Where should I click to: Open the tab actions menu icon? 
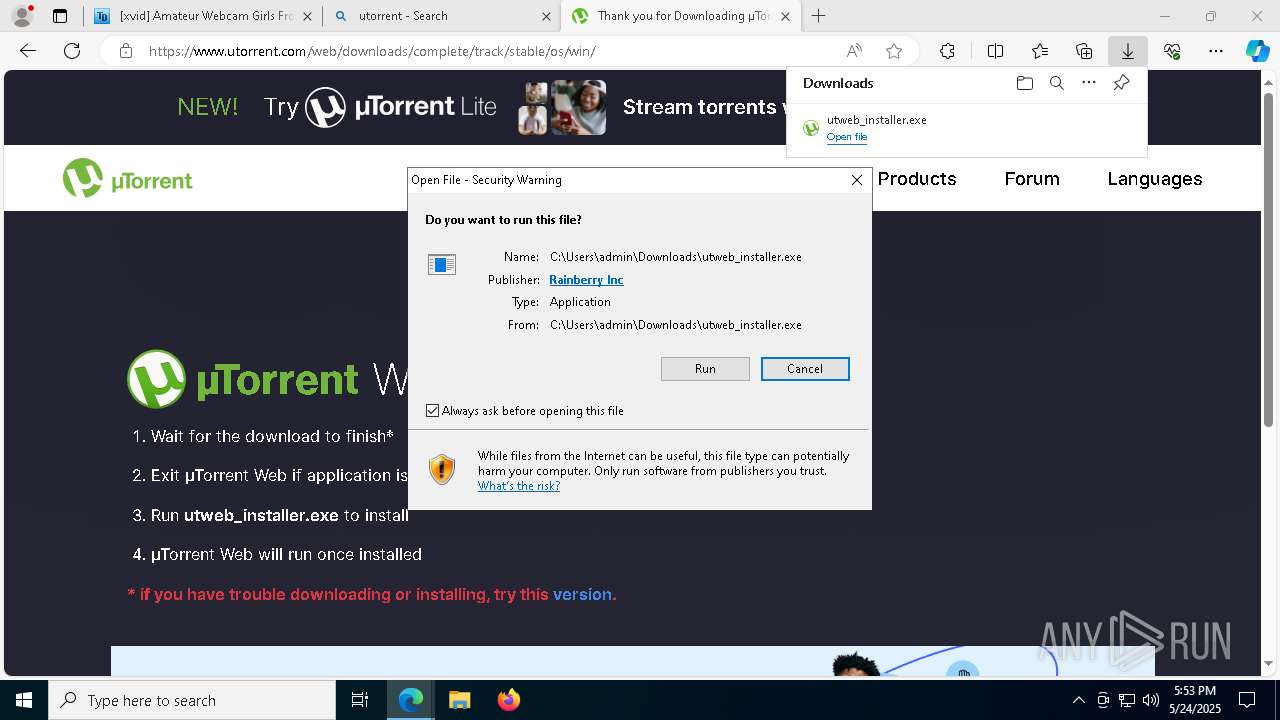60,16
